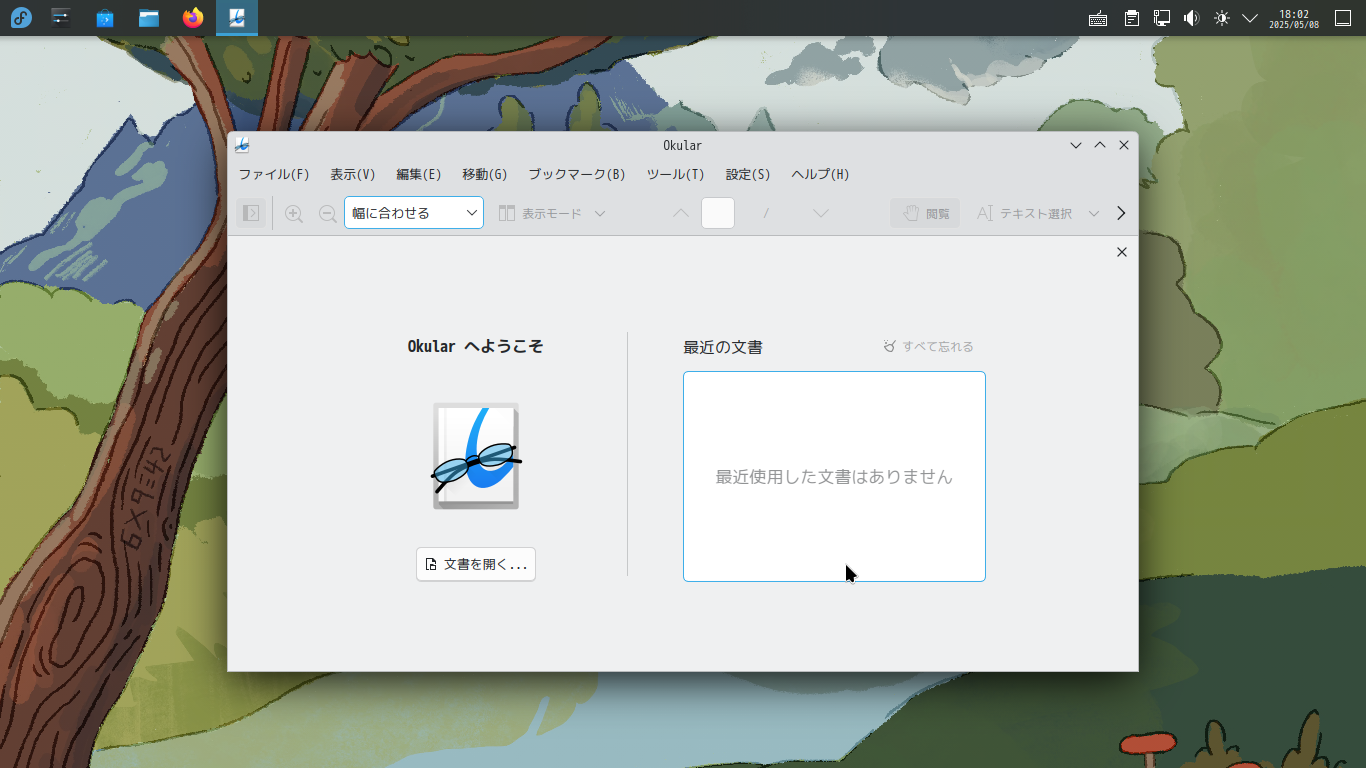Go to next page with down arrow
Screen dimensions: 1366x768
pos(821,213)
